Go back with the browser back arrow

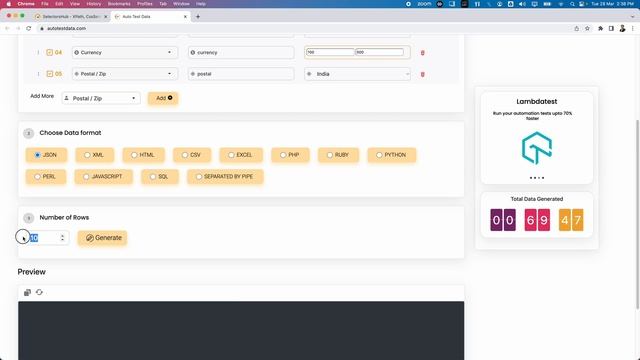click(7, 28)
